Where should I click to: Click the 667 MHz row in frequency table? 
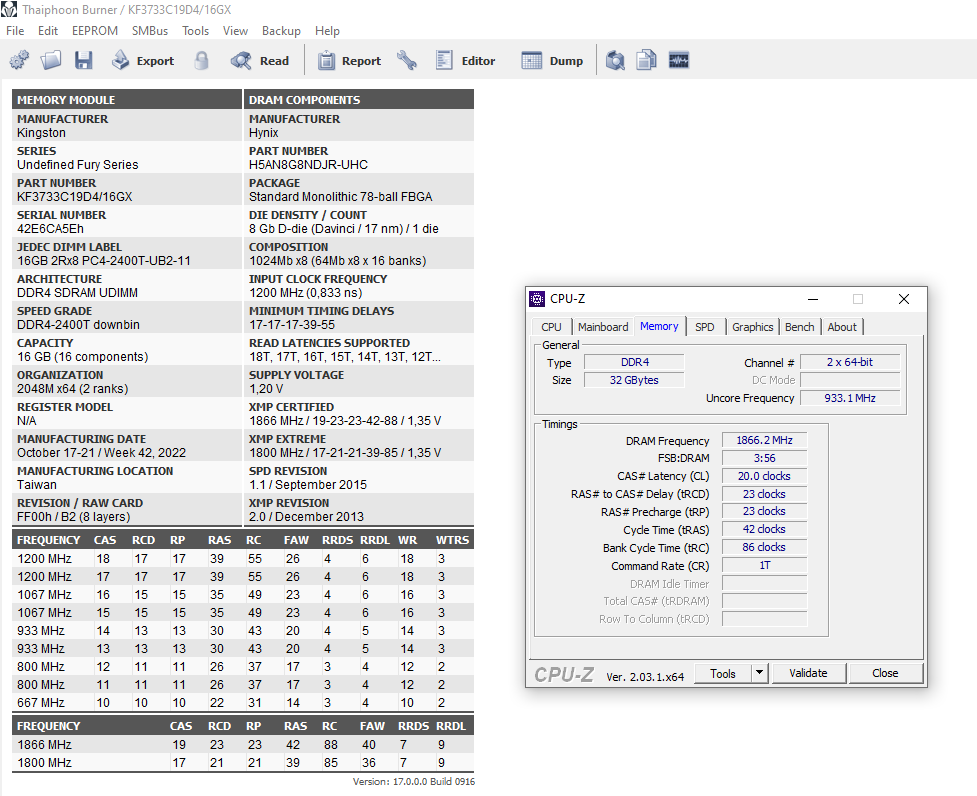(x=243, y=703)
